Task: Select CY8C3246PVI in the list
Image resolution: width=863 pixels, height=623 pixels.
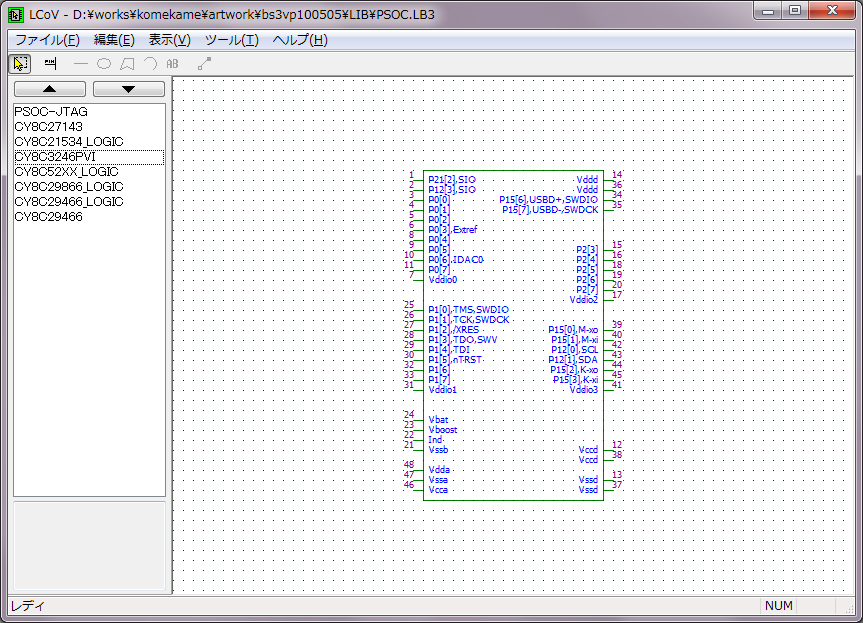Action: [x=89, y=157]
